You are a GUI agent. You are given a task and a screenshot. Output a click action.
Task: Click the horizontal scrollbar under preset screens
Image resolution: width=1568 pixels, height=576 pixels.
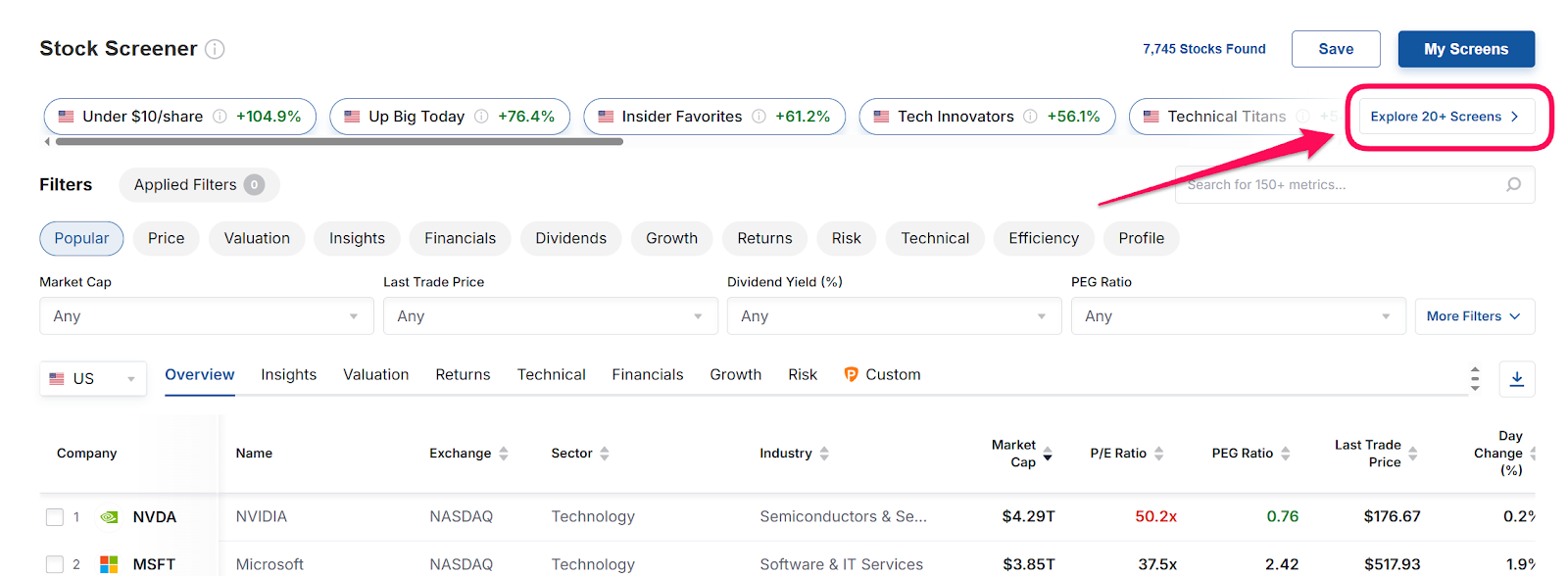point(339,142)
